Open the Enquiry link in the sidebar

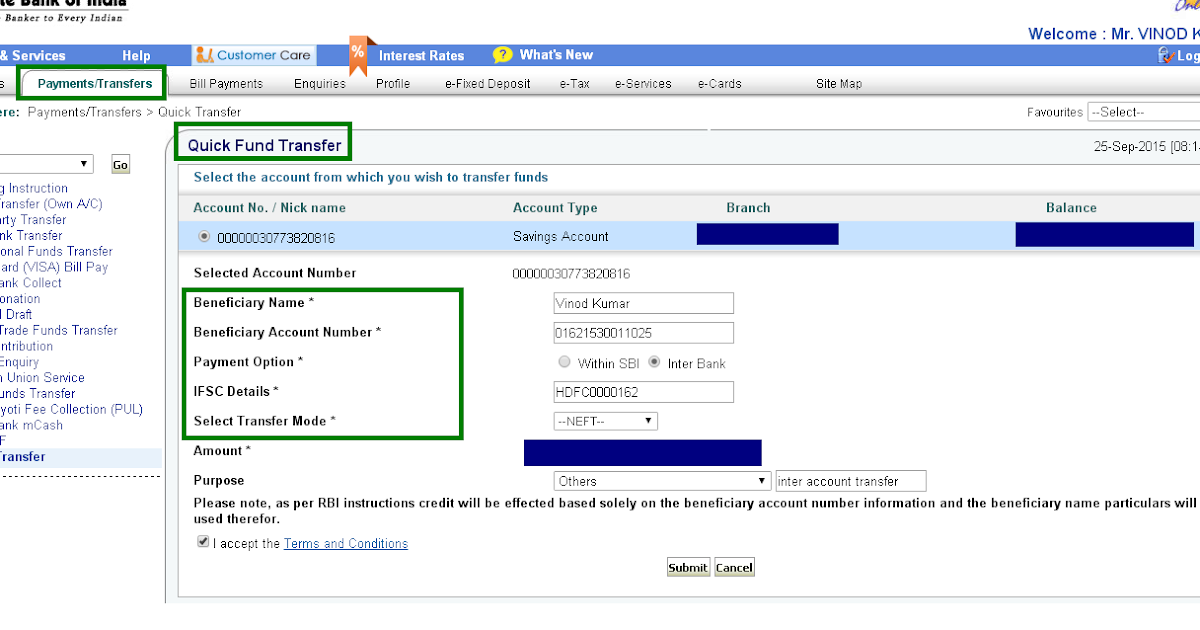19,362
